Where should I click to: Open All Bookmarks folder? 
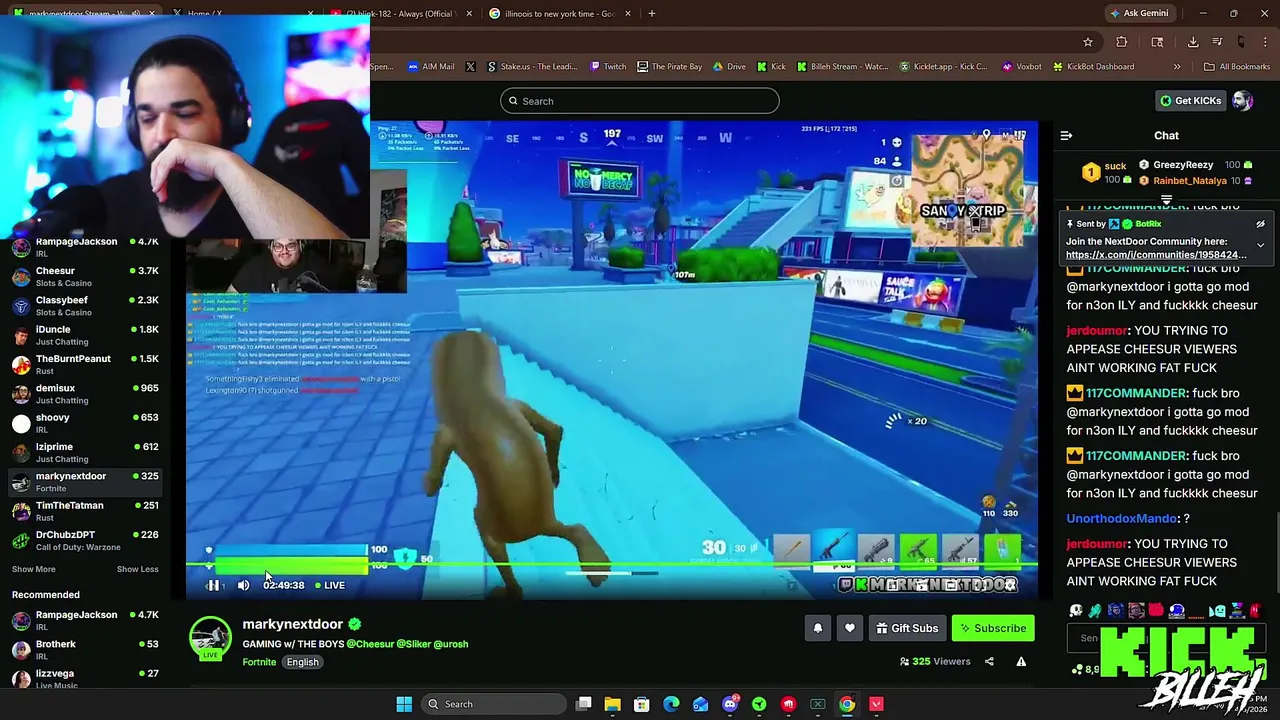tap(1237, 67)
